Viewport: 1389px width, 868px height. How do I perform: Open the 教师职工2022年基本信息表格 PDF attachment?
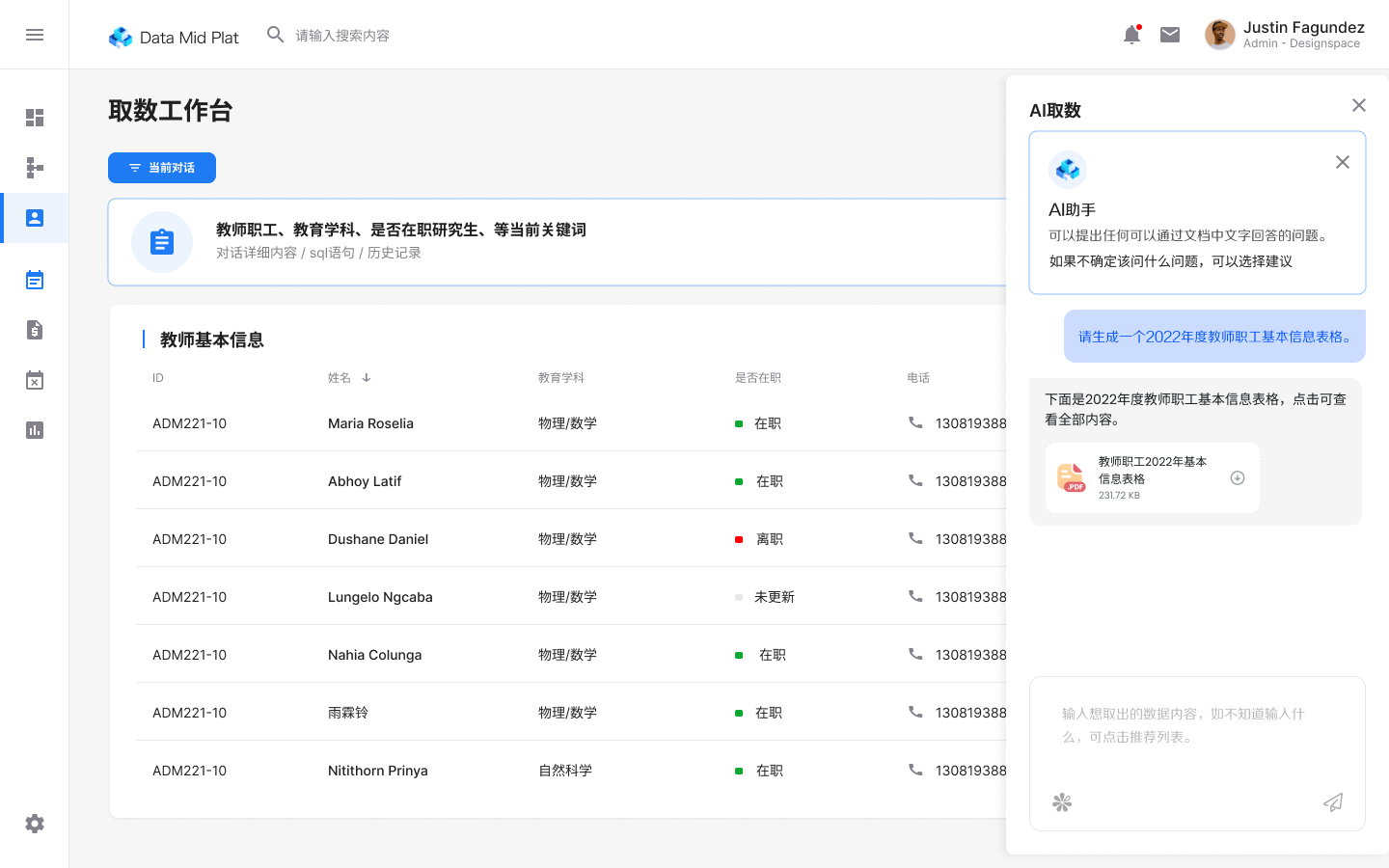[1153, 477]
